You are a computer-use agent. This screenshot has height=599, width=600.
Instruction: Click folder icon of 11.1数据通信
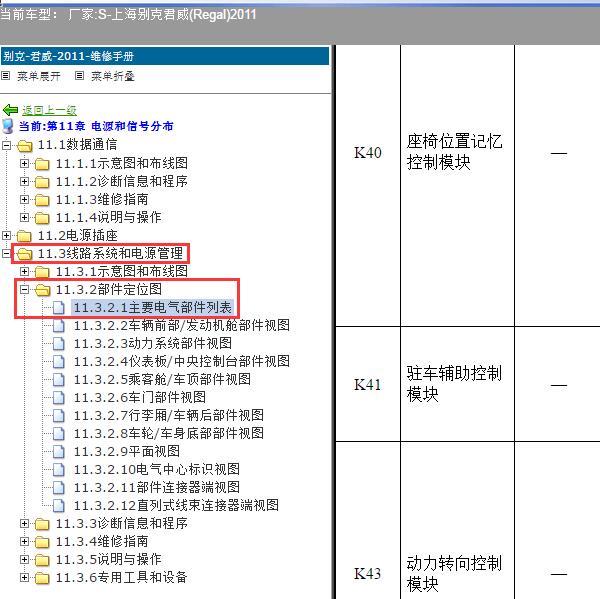tap(25, 145)
